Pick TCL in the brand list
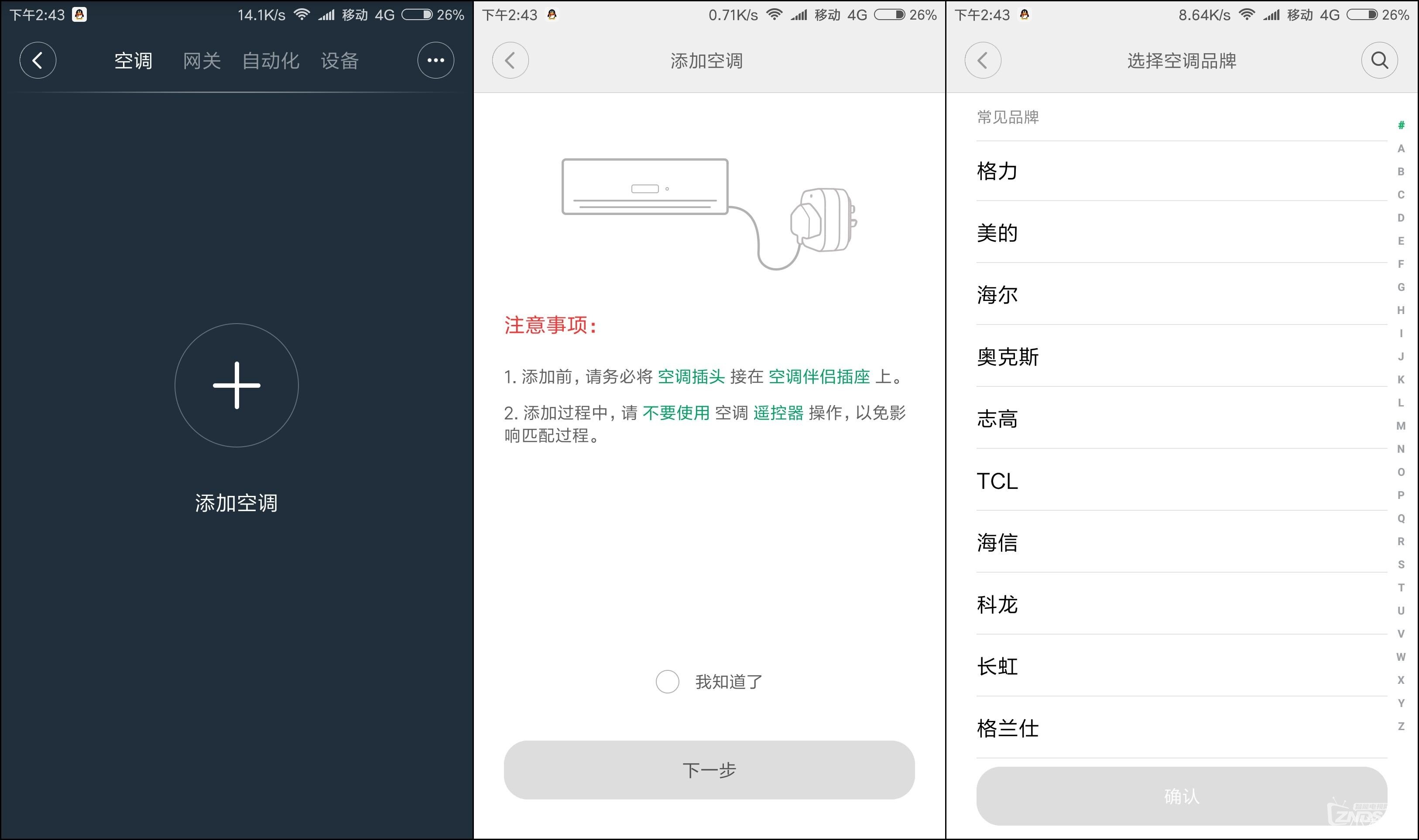 (x=998, y=481)
